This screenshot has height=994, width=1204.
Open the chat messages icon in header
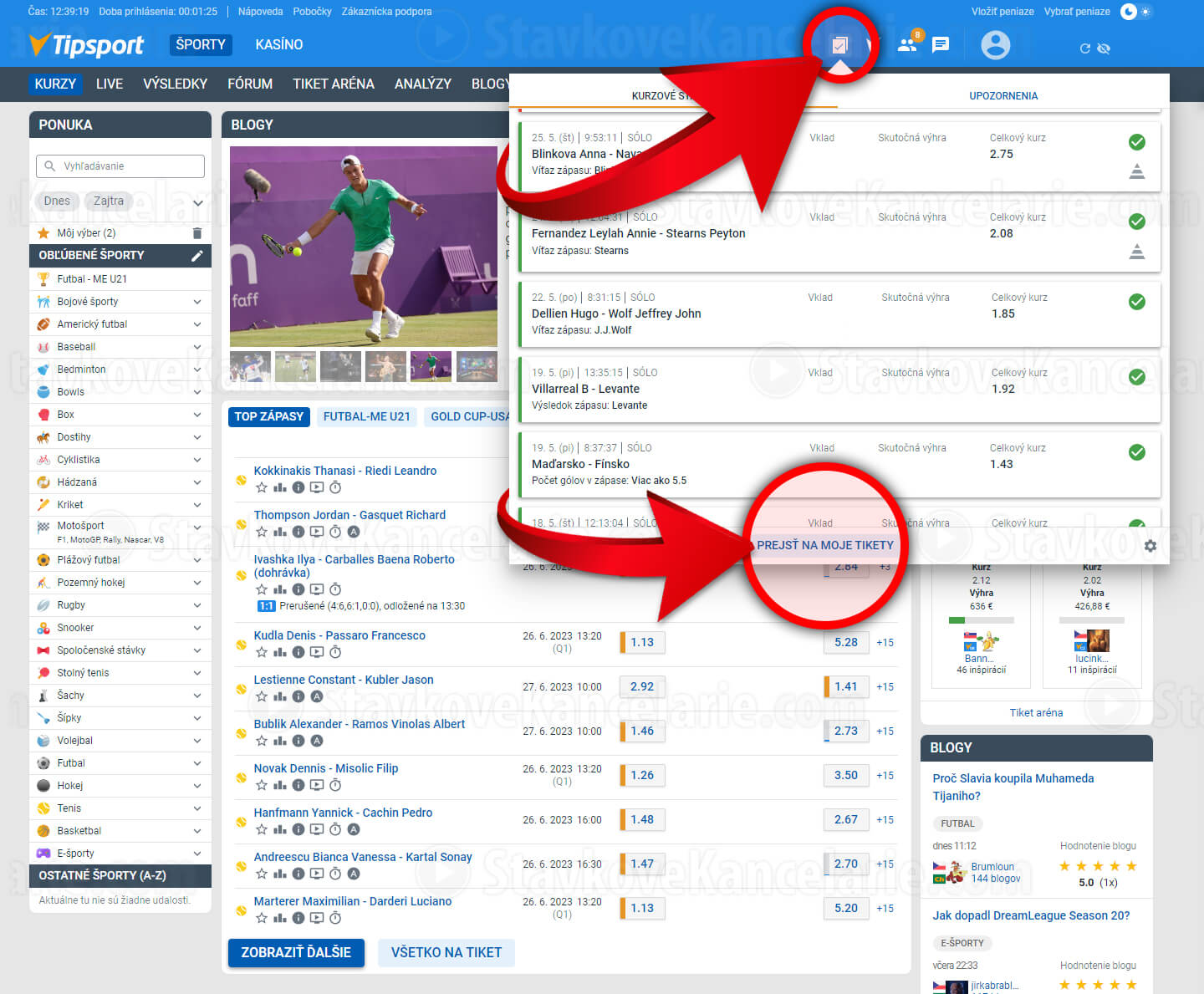[x=941, y=44]
